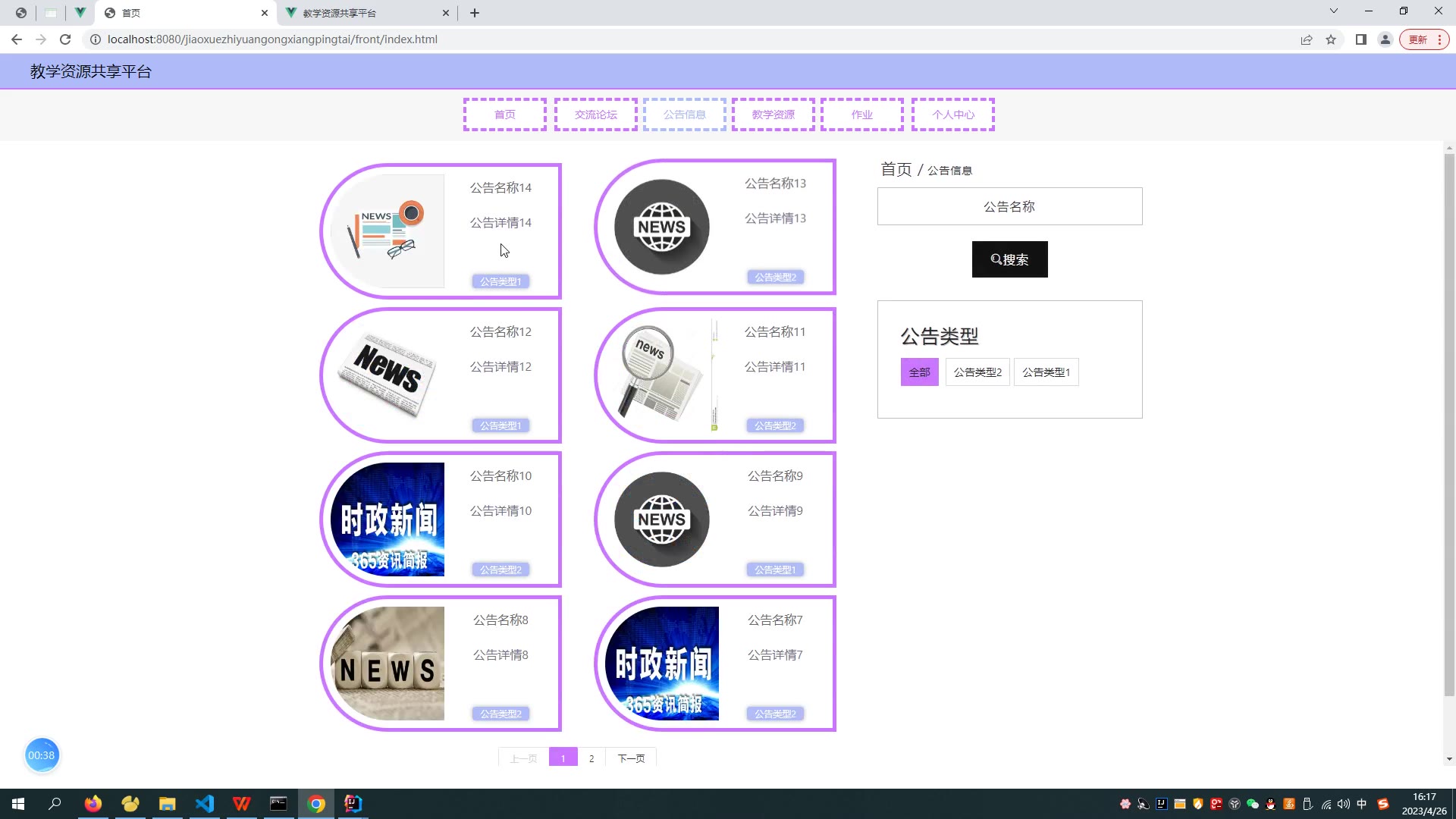Reload the page with the refresh icon
1456x819 pixels.
[65, 39]
